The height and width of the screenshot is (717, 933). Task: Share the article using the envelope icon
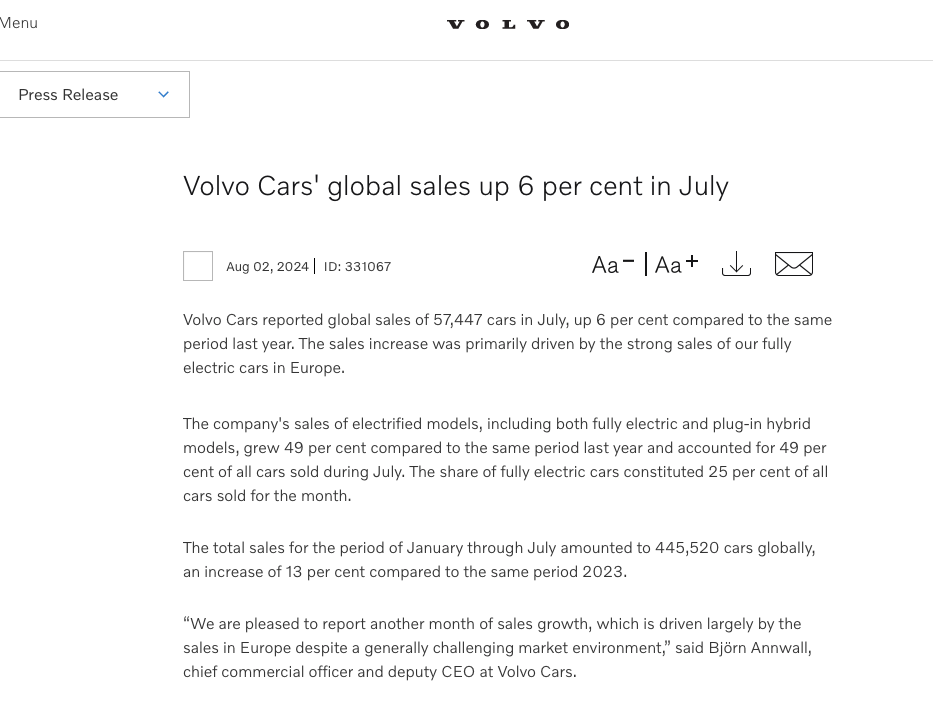pos(794,264)
